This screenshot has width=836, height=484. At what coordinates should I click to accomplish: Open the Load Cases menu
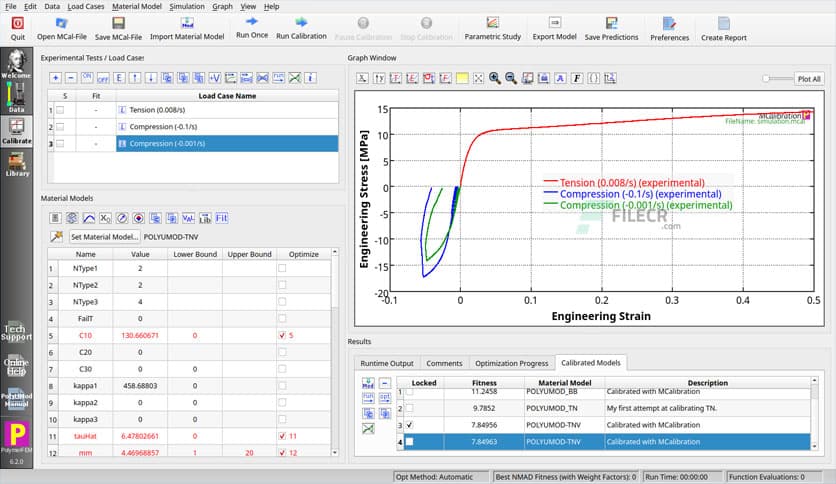point(86,6)
